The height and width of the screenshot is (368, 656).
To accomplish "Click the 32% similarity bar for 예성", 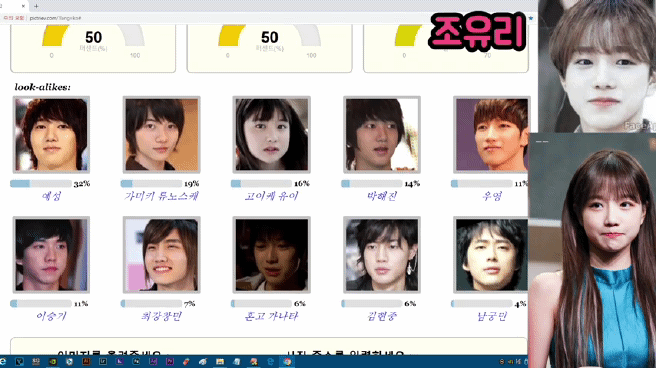I will (41, 184).
